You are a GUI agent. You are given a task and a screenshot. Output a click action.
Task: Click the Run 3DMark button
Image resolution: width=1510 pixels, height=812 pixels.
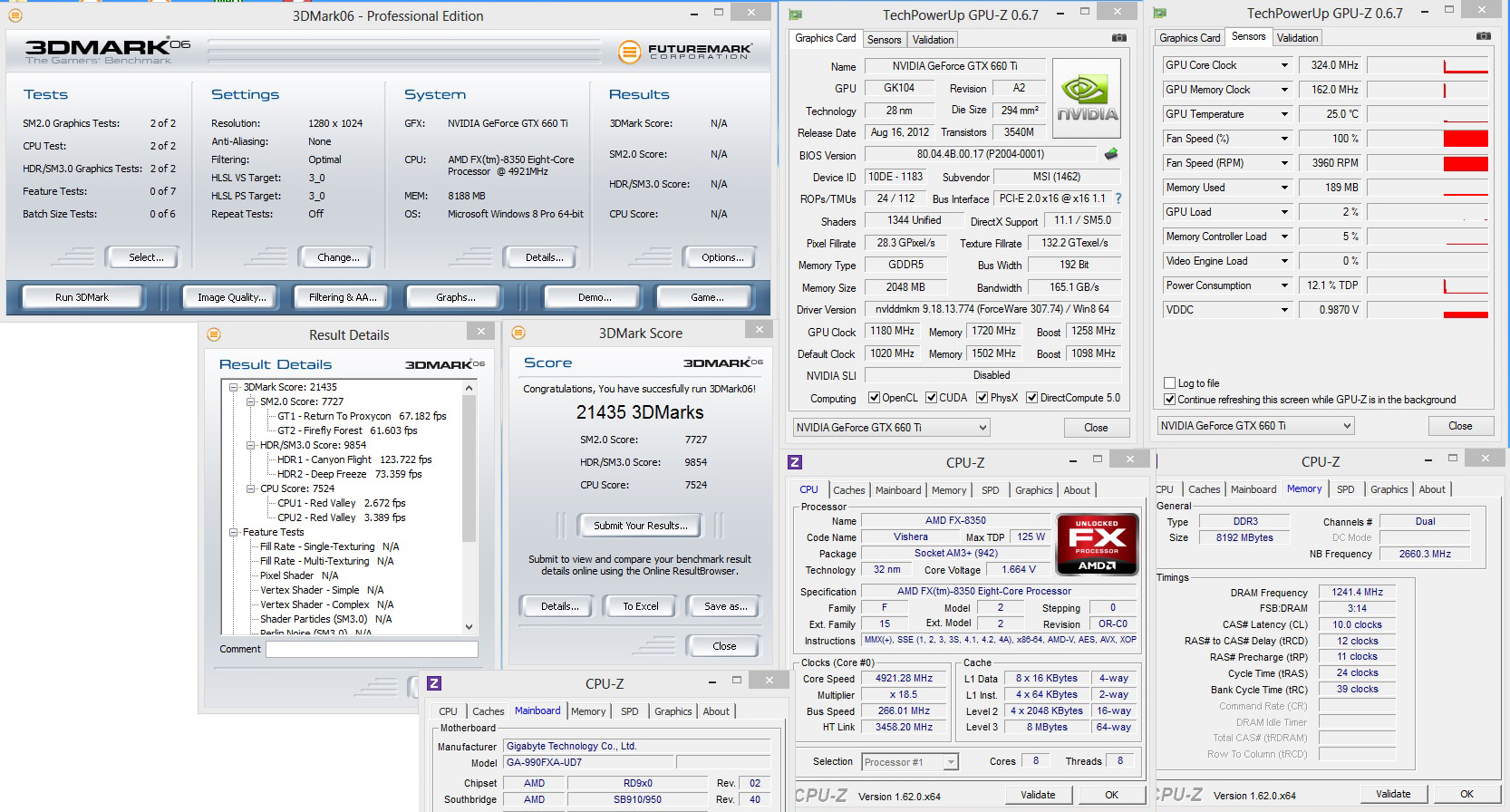click(x=82, y=297)
